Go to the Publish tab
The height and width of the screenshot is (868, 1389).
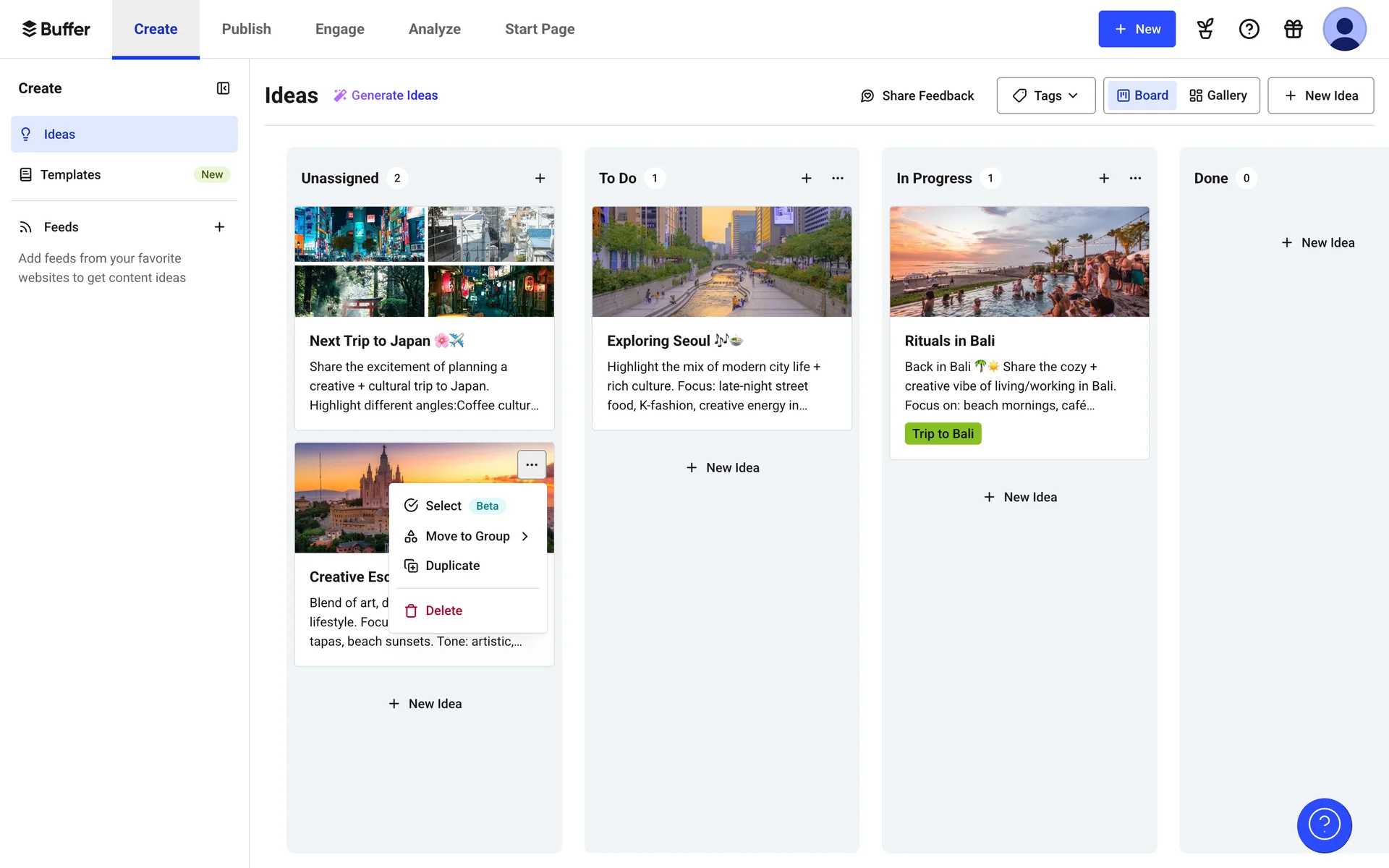coord(246,29)
